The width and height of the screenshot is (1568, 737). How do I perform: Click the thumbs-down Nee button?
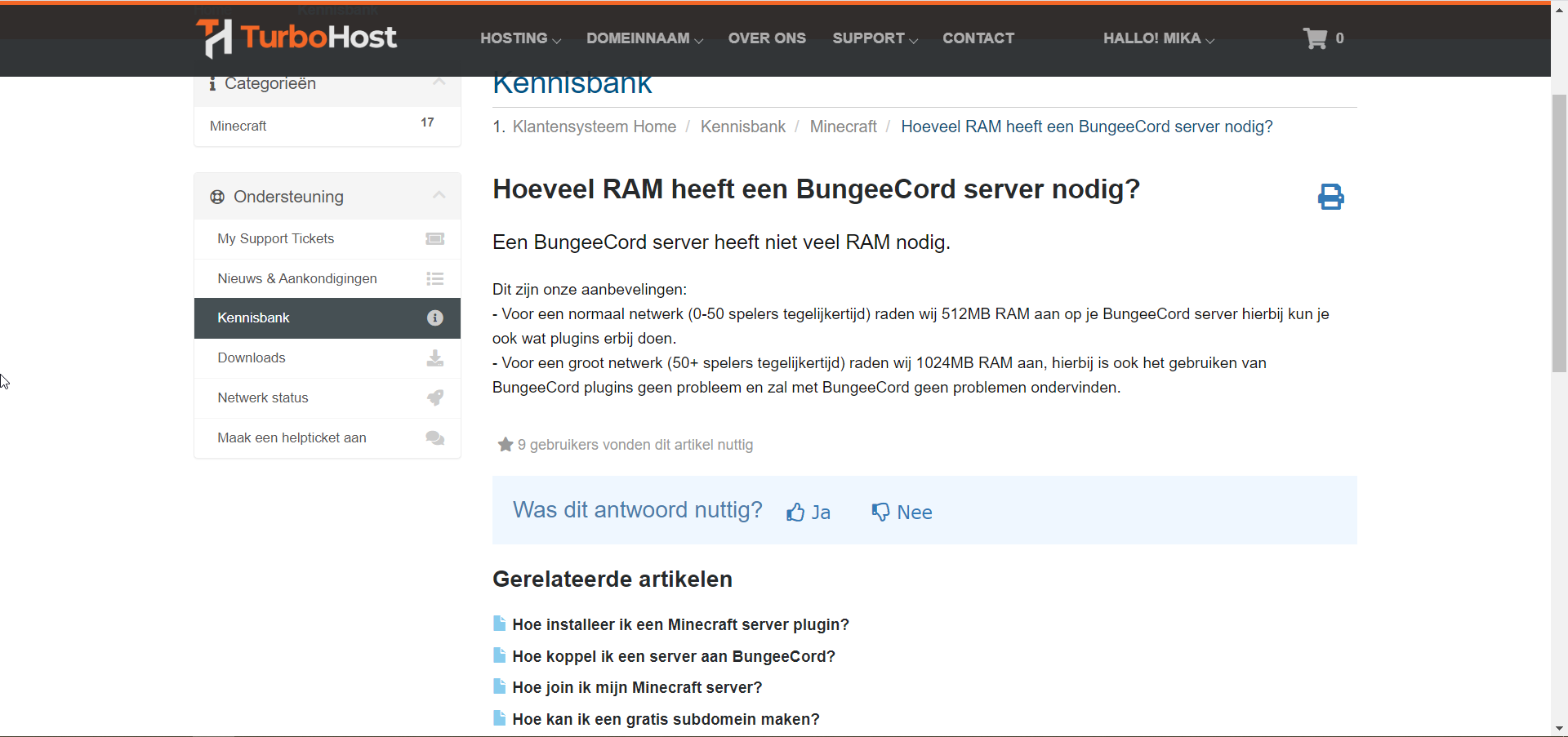pyautogui.click(x=902, y=512)
